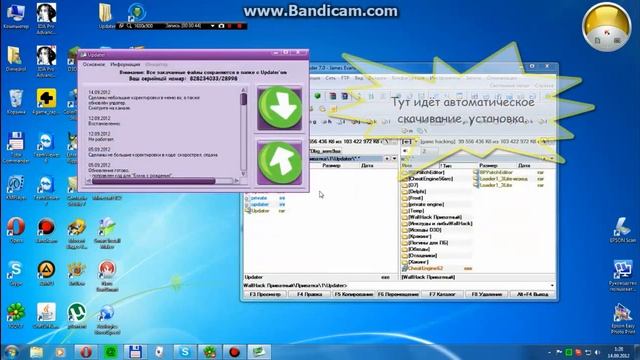
Task: Click the F3 Просмотр button in Total Commander
Action: pos(265,294)
